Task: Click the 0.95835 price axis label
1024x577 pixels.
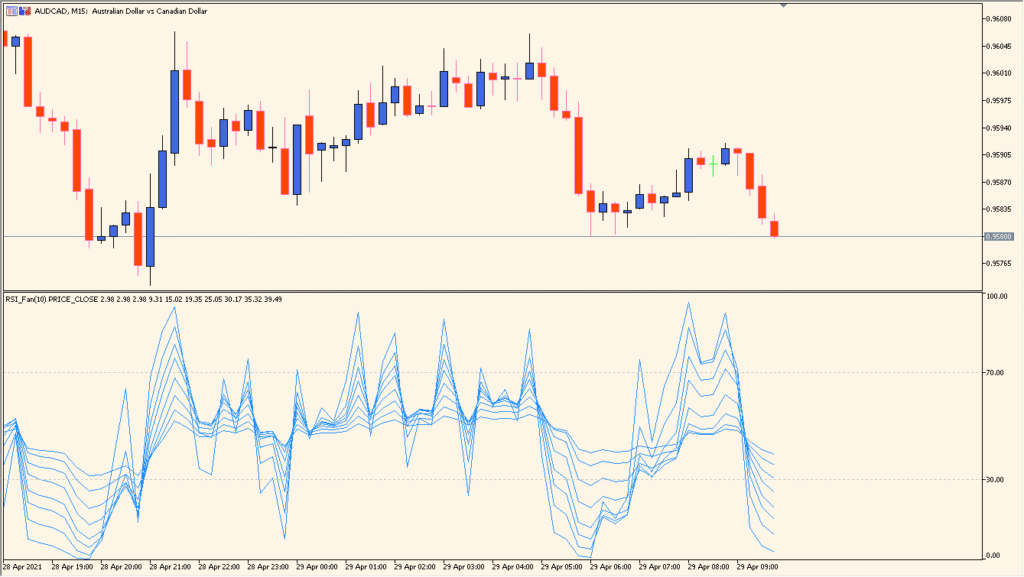Action: tap(1000, 210)
